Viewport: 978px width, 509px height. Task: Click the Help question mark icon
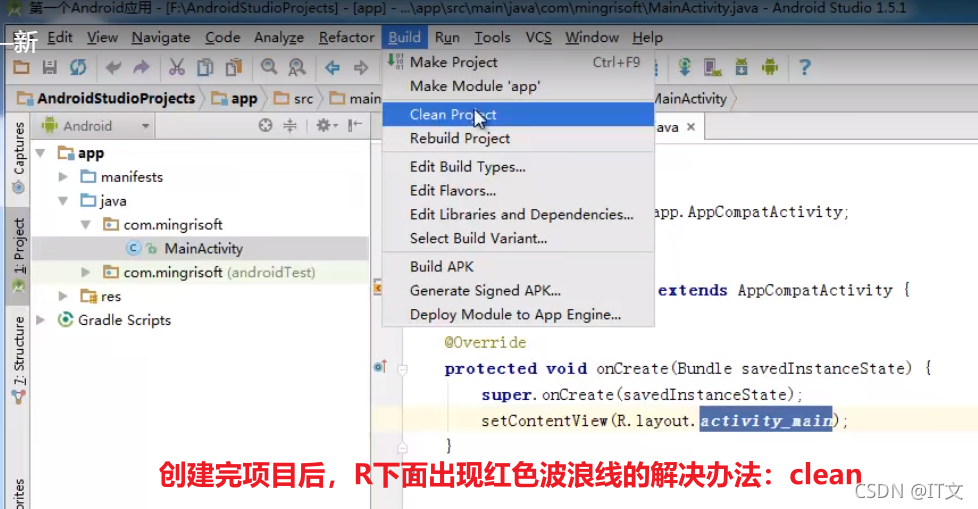(x=805, y=67)
